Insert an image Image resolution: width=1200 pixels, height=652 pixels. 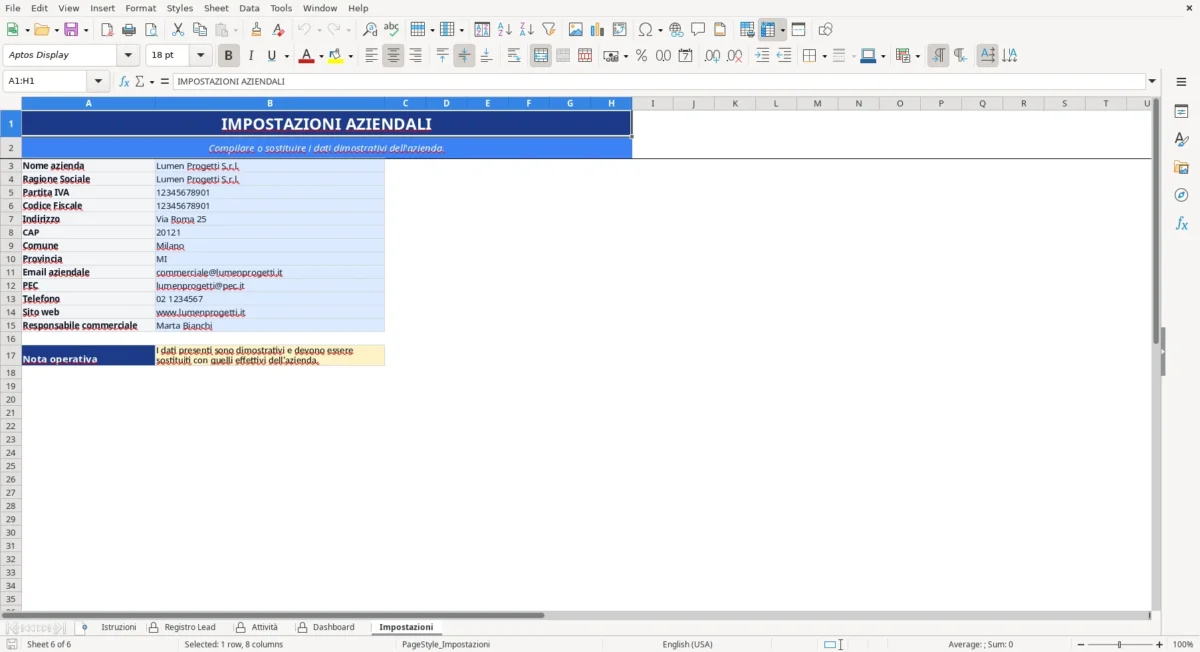[x=576, y=30]
